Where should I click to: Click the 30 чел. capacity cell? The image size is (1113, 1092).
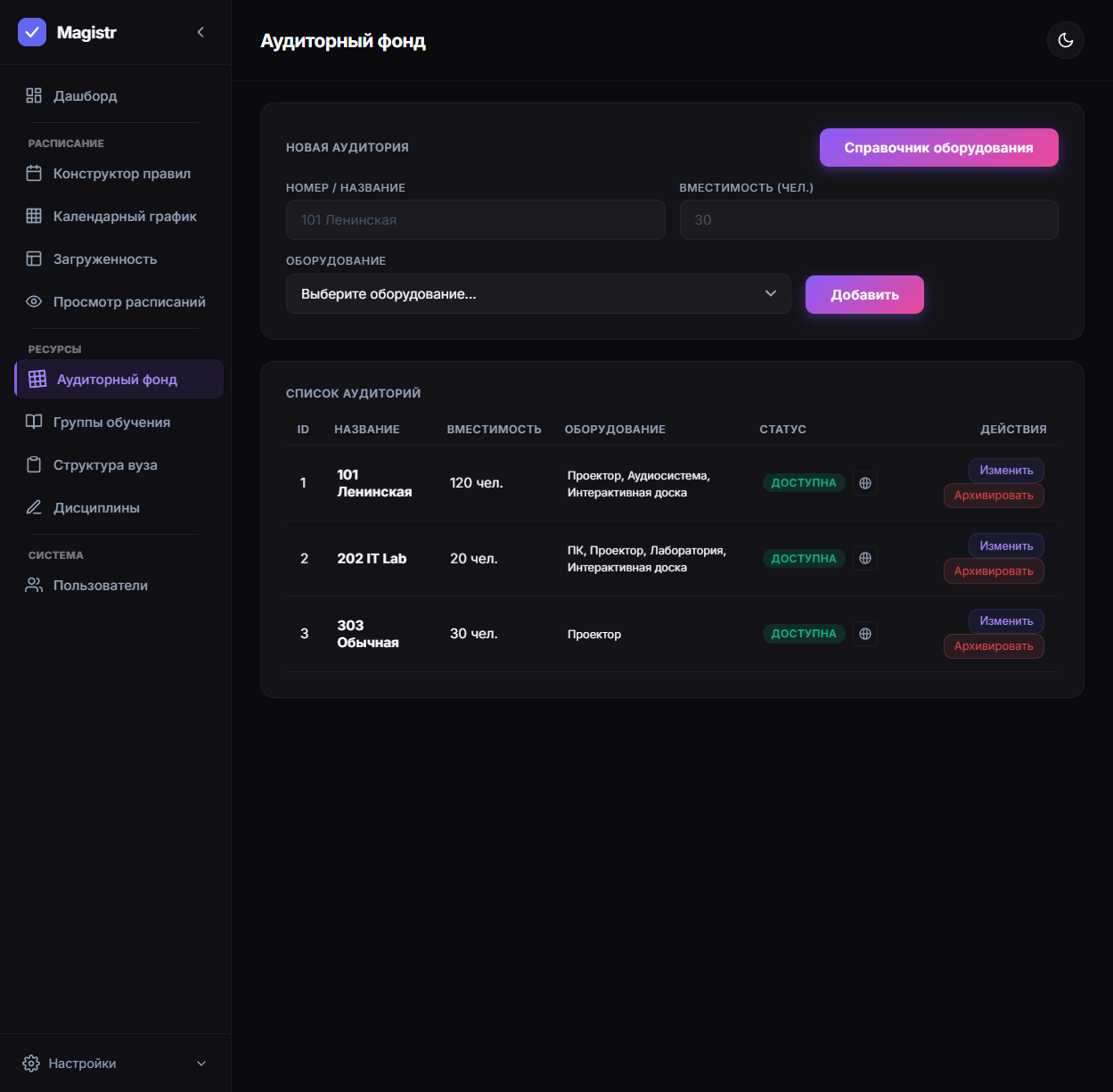click(473, 633)
